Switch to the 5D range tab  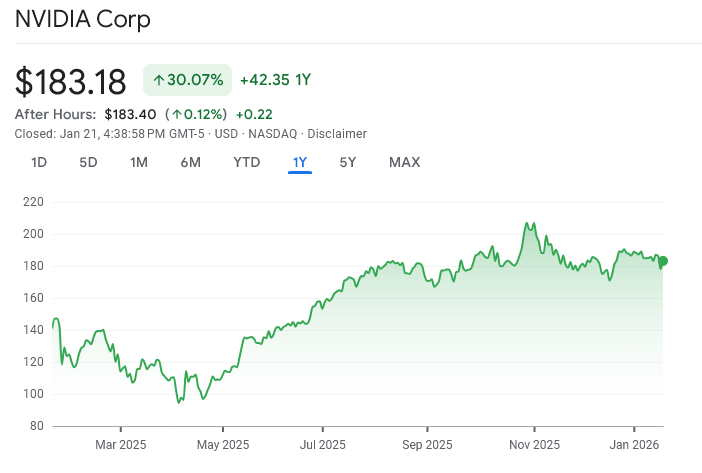(89, 162)
